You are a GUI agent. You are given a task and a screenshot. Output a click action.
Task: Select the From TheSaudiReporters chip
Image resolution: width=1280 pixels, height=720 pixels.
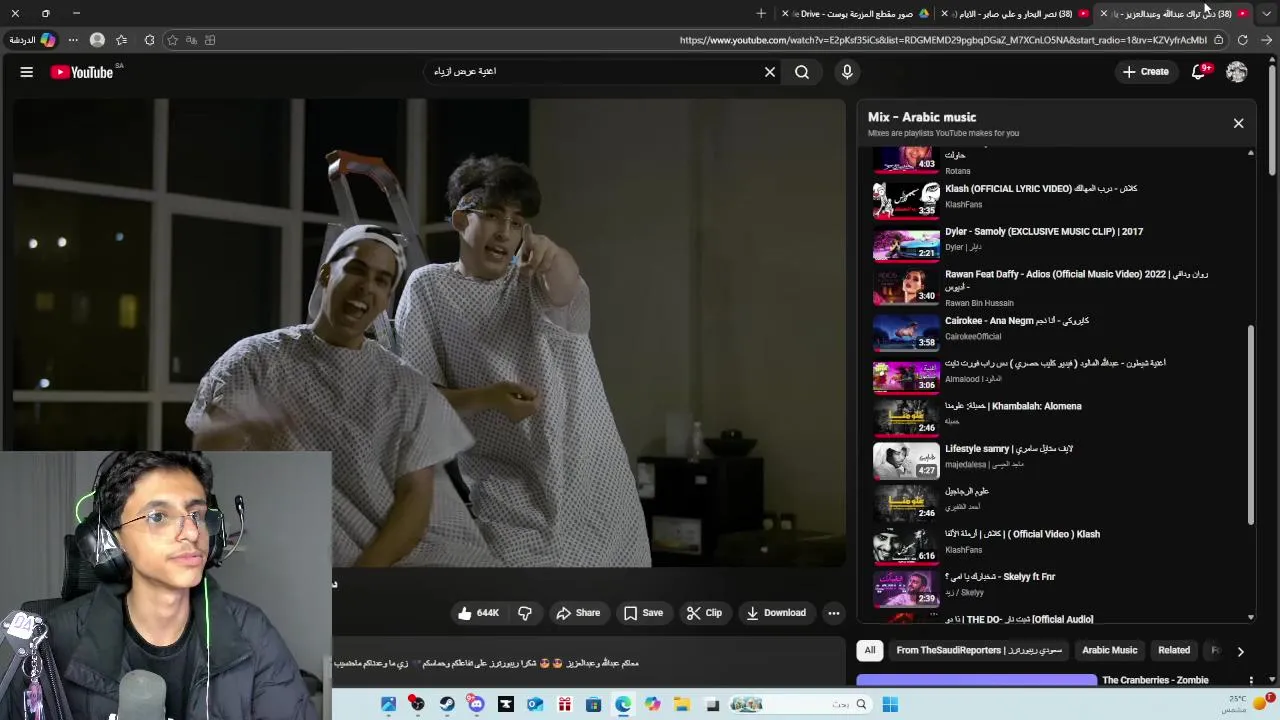click(x=979, y=650)
